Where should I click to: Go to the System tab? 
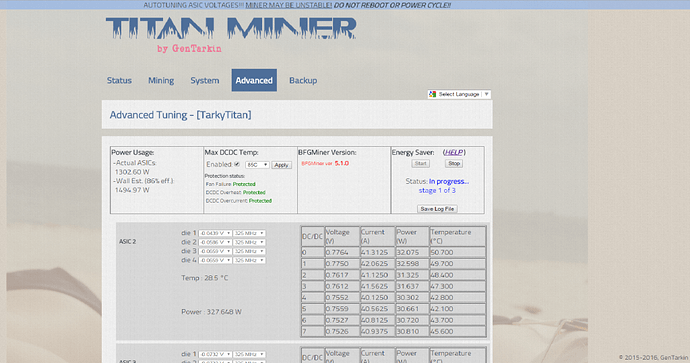[x=205, y=81]
